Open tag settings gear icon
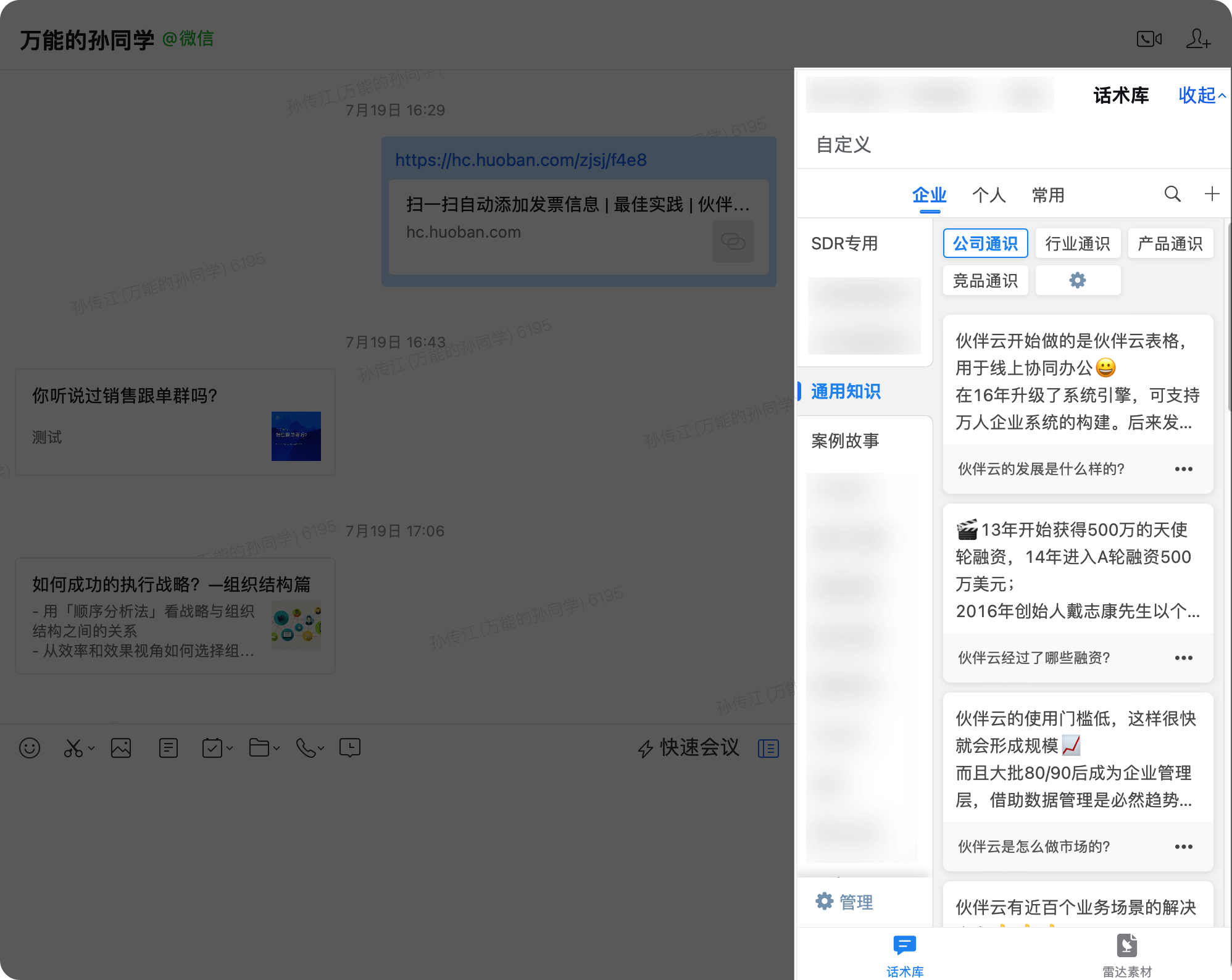The height and width of the screenshot is (980, 1232). point(1078,281)
